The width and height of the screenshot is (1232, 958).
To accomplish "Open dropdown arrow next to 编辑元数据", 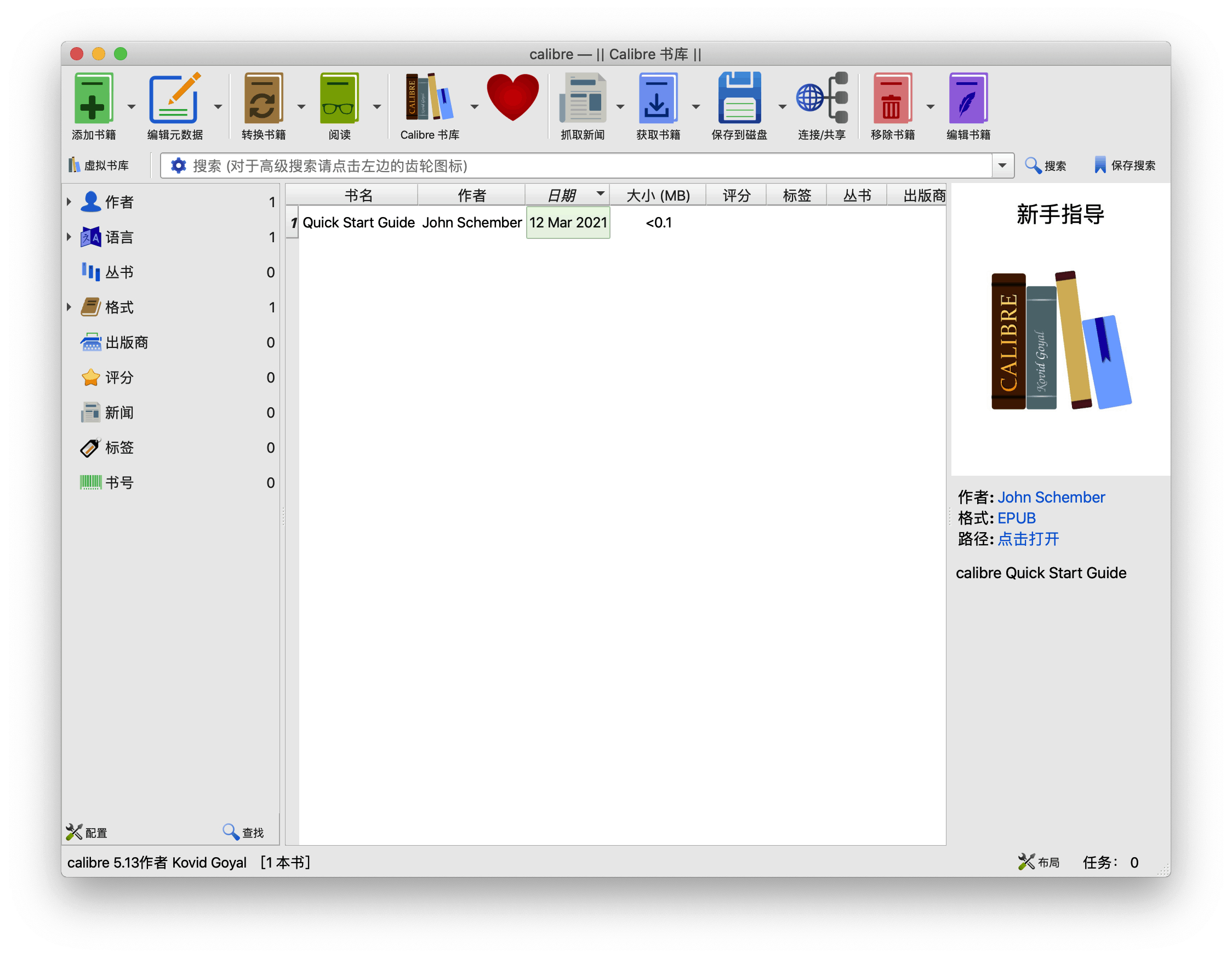I will tap(218, 106).
